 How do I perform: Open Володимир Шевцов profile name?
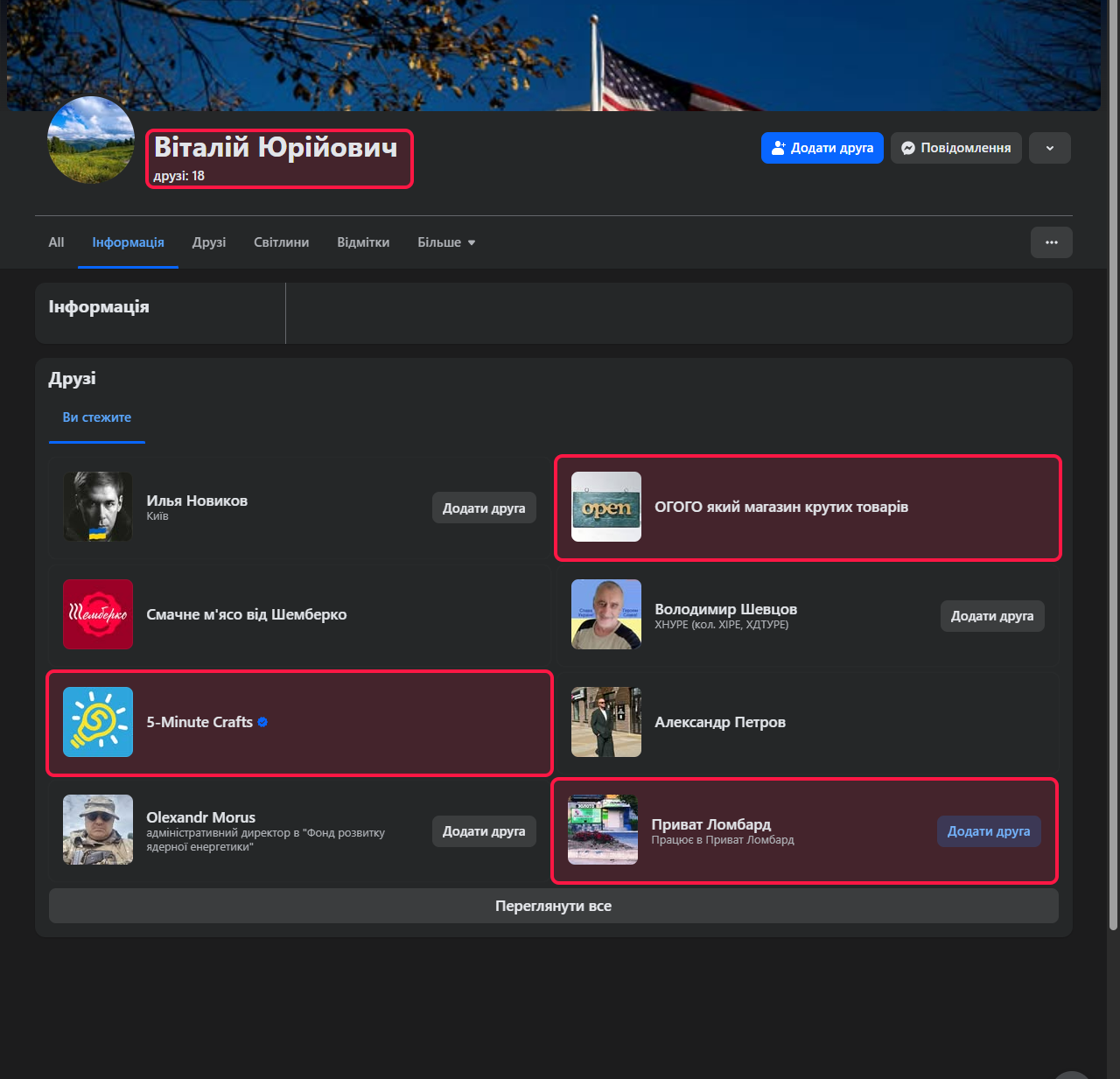click(725, 609)
